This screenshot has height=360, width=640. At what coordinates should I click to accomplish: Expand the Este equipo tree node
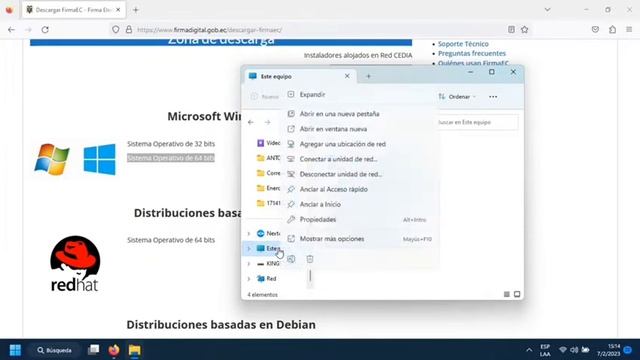249,249
